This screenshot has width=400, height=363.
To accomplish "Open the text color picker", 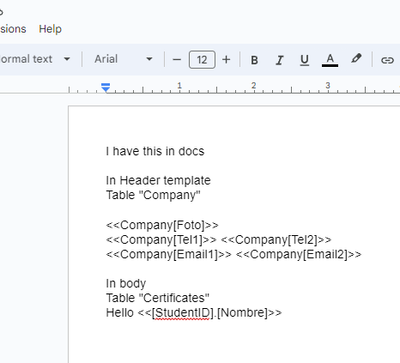I will click(330, 60).
